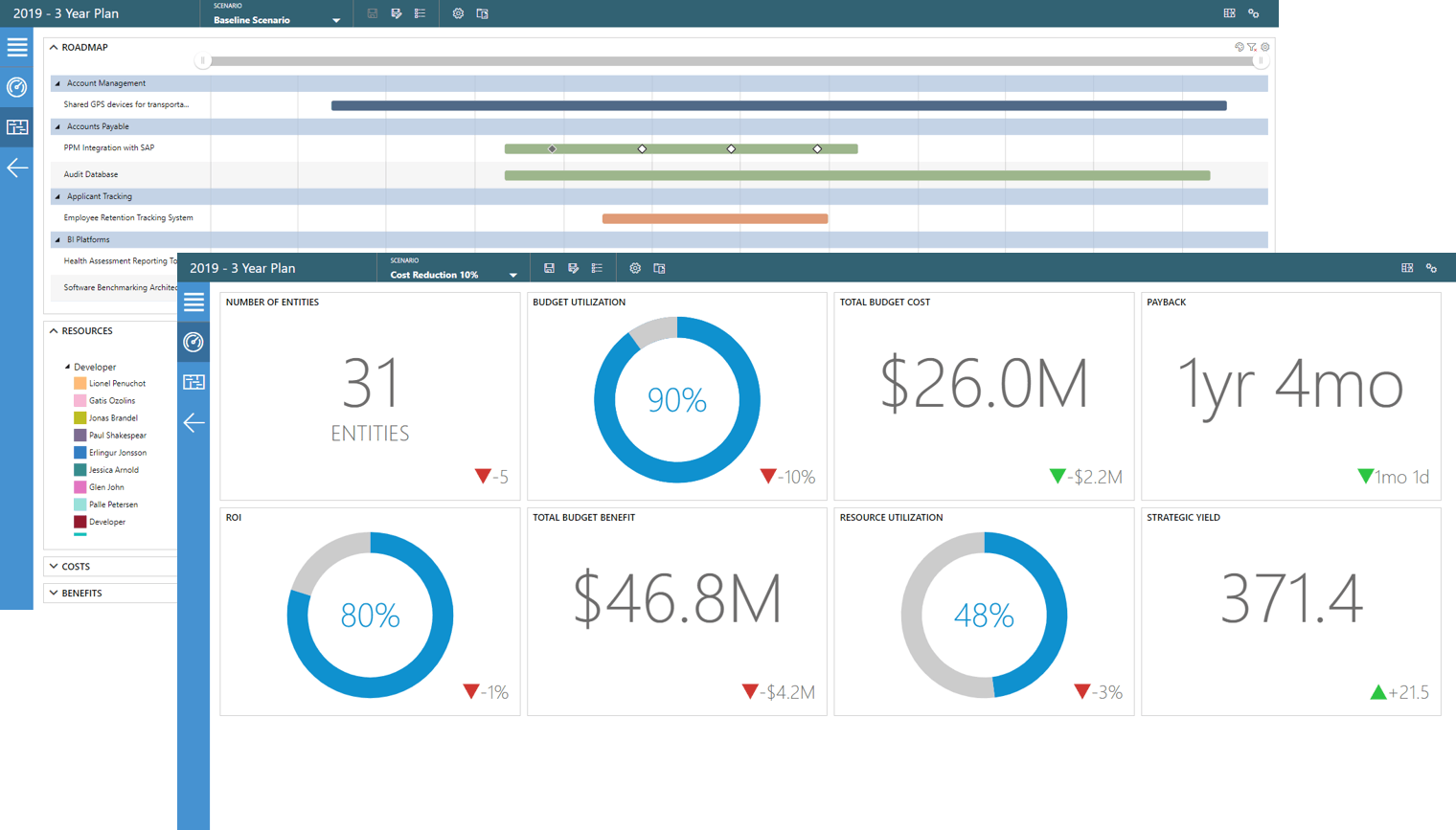Viewport: 1456px width, 830px height.
Task: Click the grid layout icon in Cost Reduction header
Action: click(x=1407, y=268)
